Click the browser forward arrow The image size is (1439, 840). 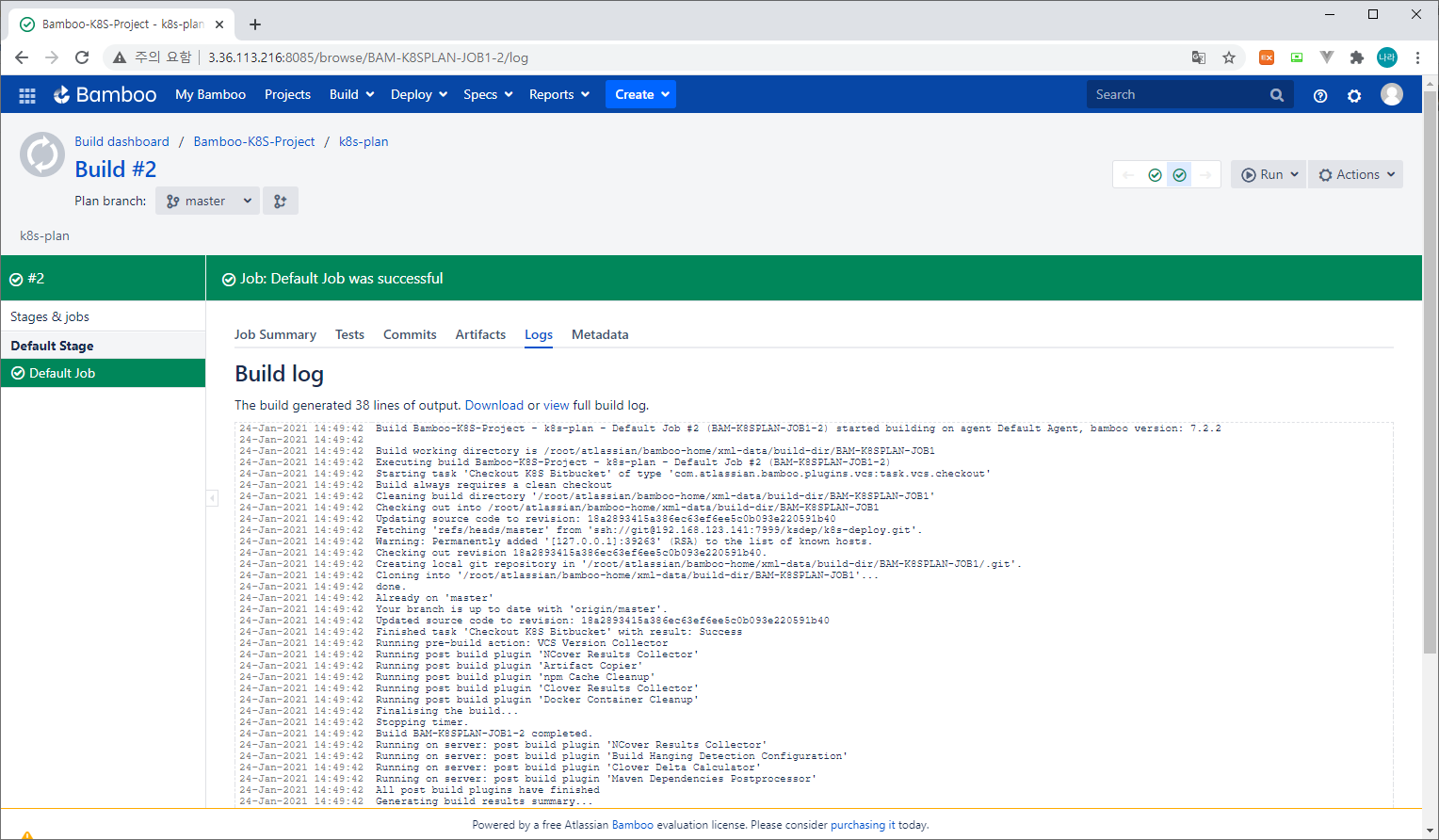[x=52, y=57]
